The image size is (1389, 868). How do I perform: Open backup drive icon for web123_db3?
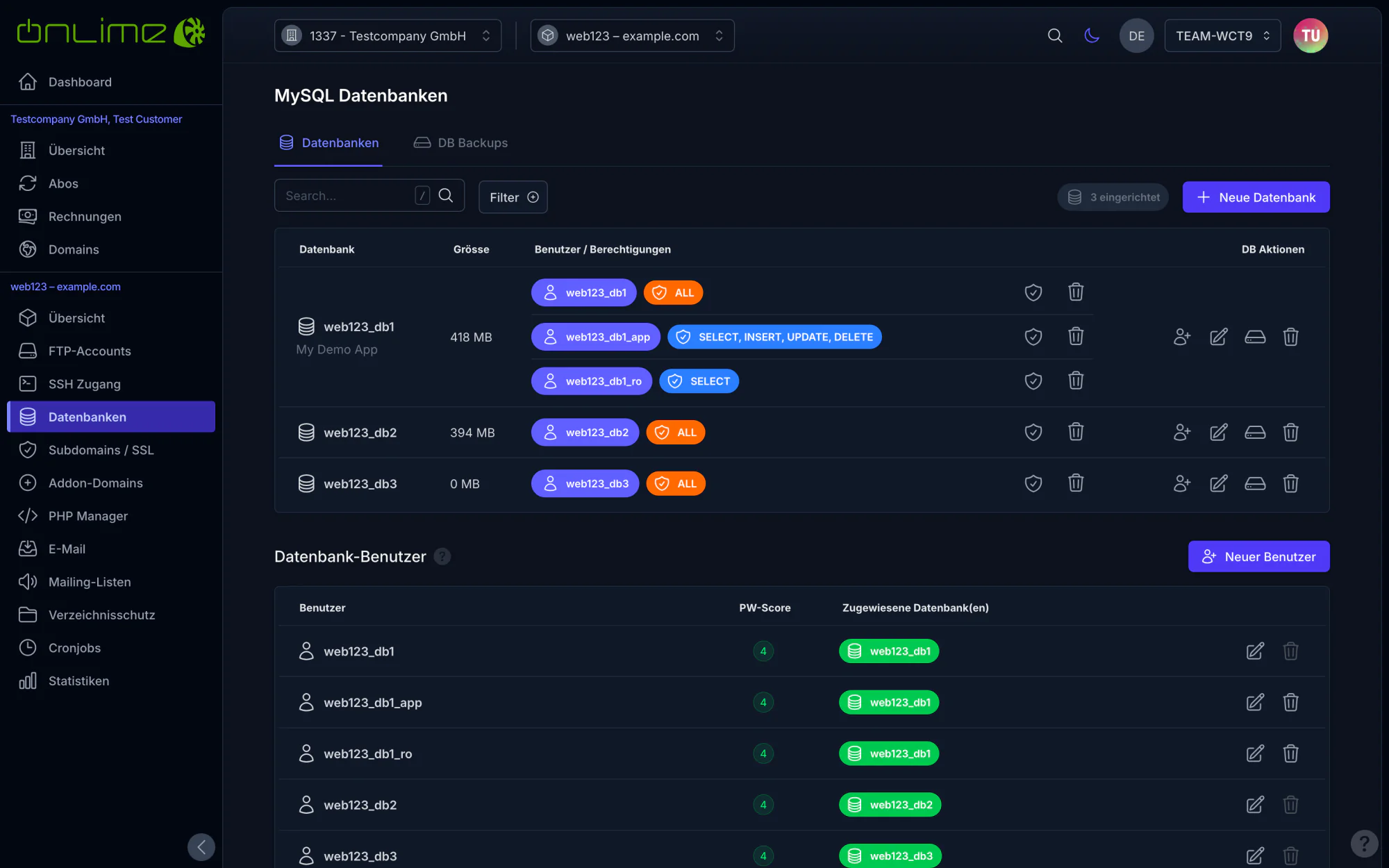[1255, 483]
